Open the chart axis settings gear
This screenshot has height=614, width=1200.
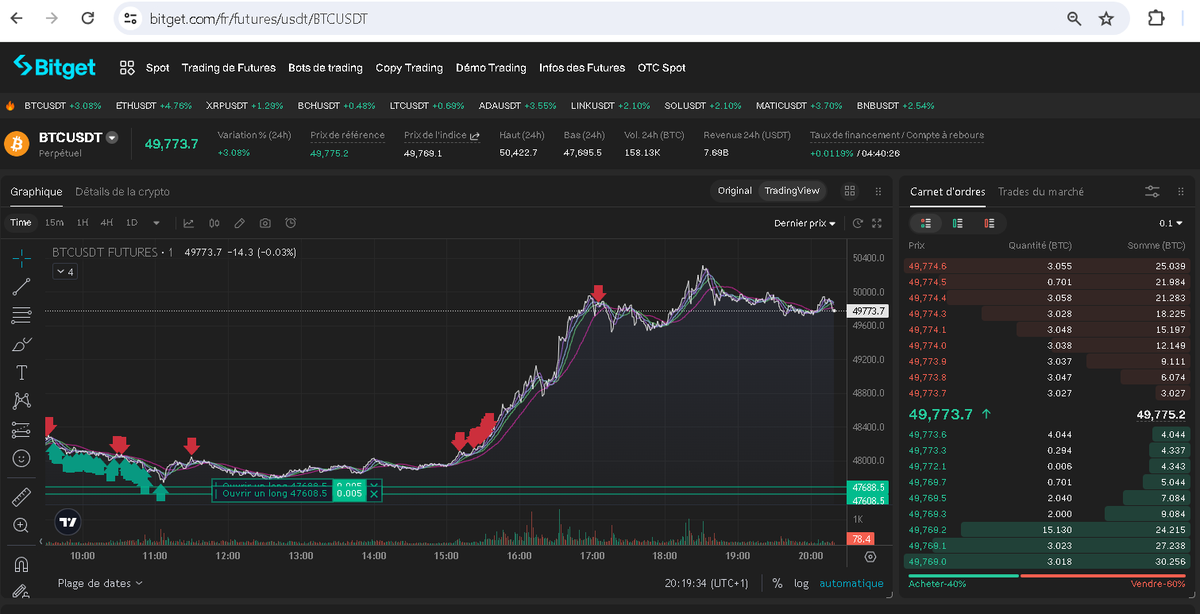(x=870, y=557)
